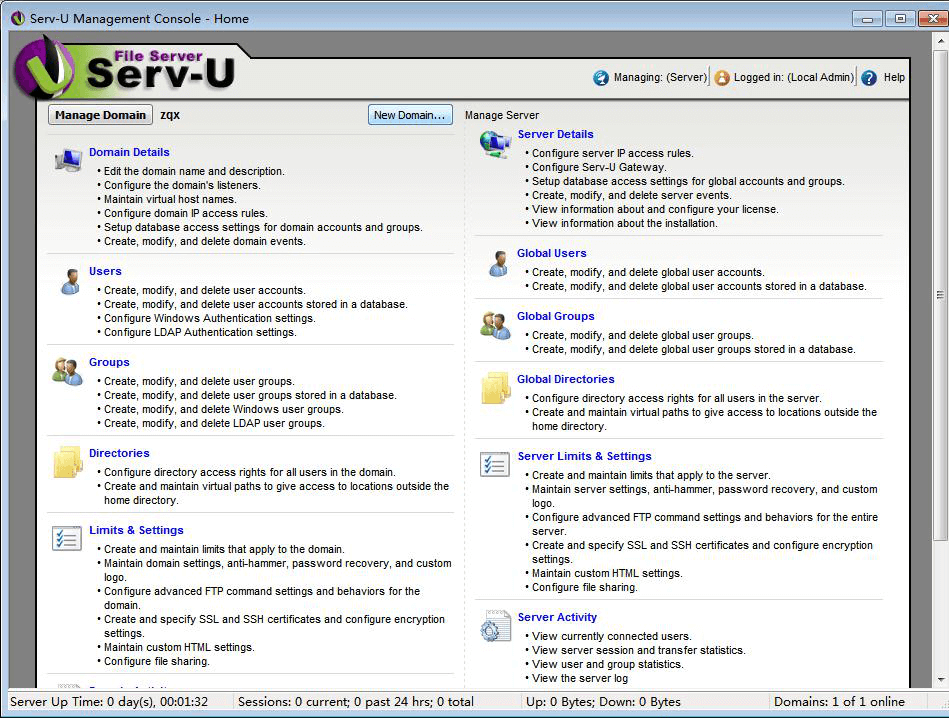Viewport: 949px width, 718px height.
Task: Click 'Configure LDAP Authentication settings.' text
Action: point(200,332)
